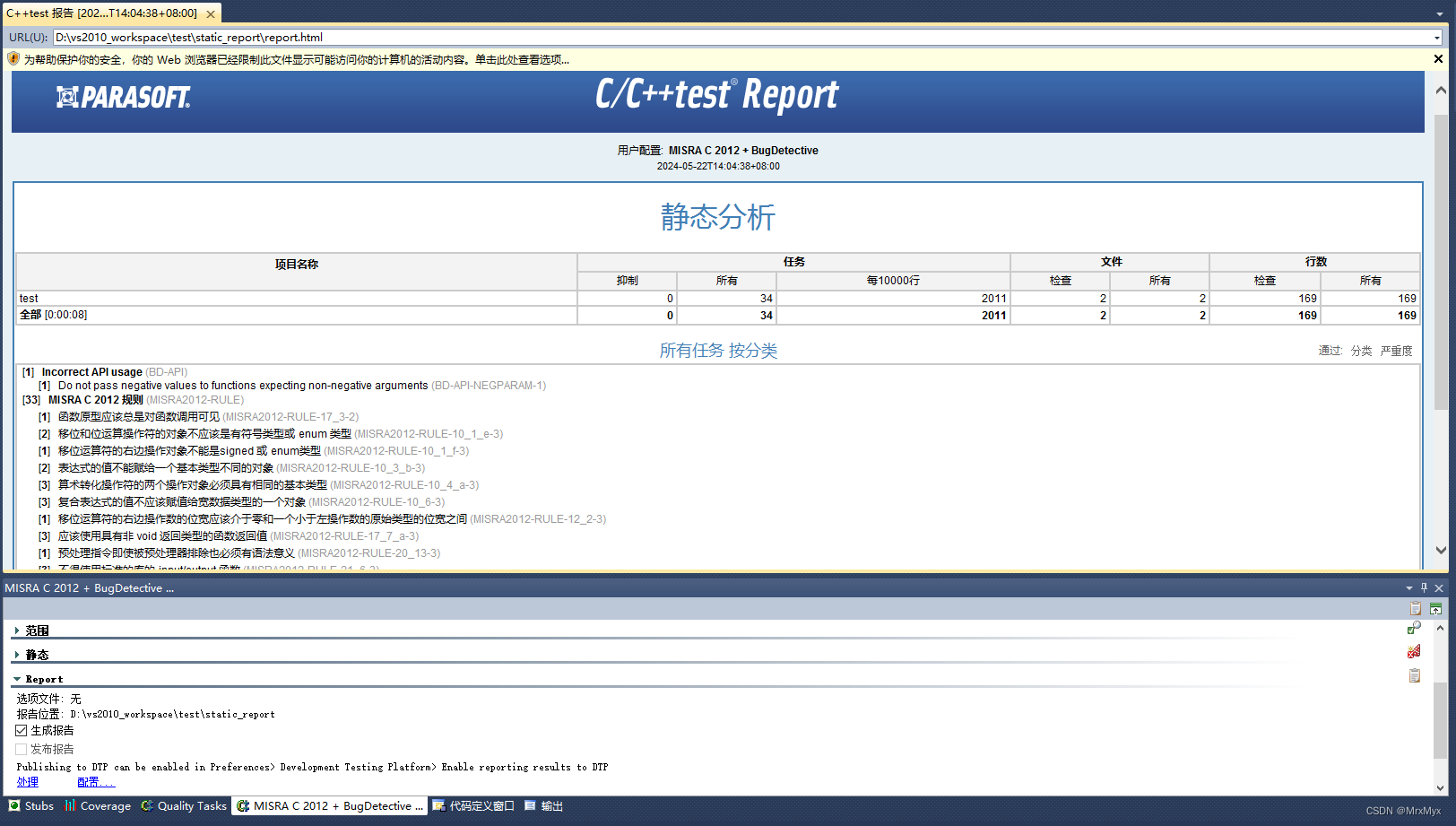The width and height of the screenshot is (1456, 826).
Task: Toggle the 发布报告 checkbox
Action: click(22, 749)
